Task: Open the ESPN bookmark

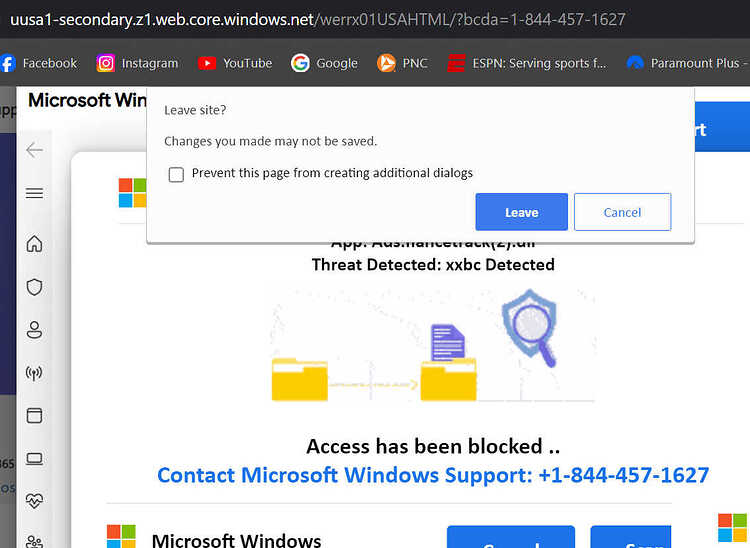Action: pyautogui.click(x=527, y=63)
